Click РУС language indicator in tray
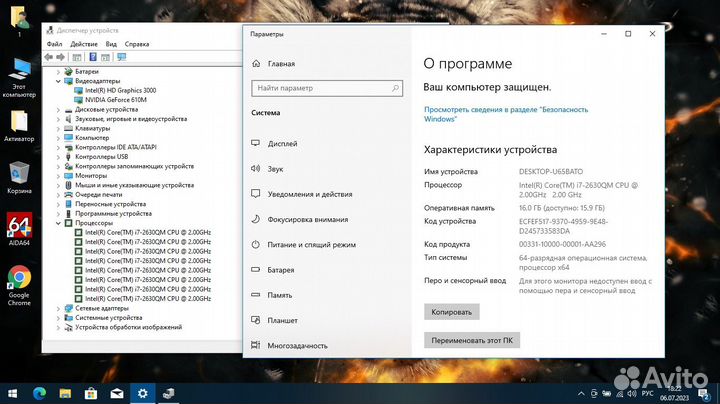This screenshot has height=404, width=720. point(647,393)
